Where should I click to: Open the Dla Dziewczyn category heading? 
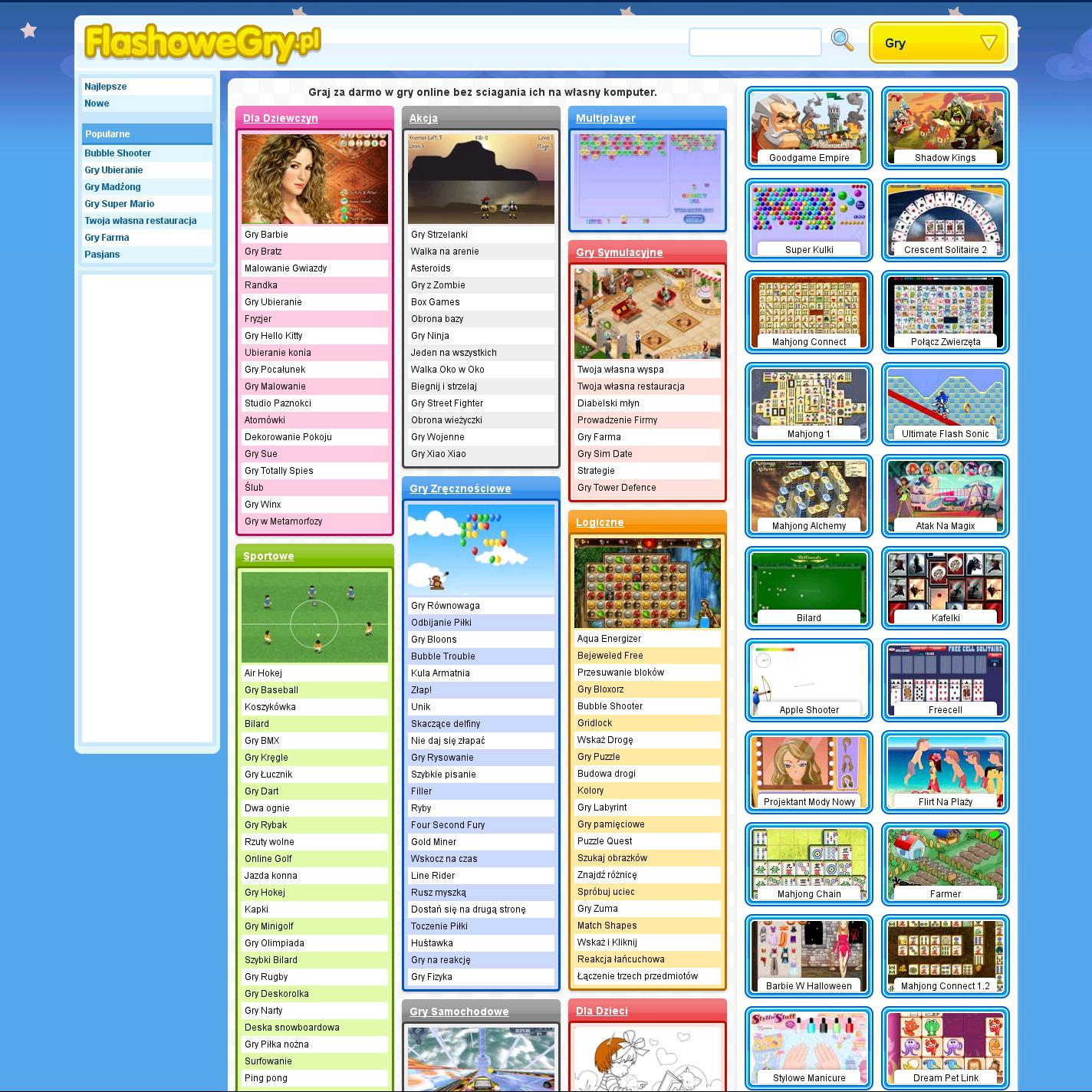click(280, 118)
